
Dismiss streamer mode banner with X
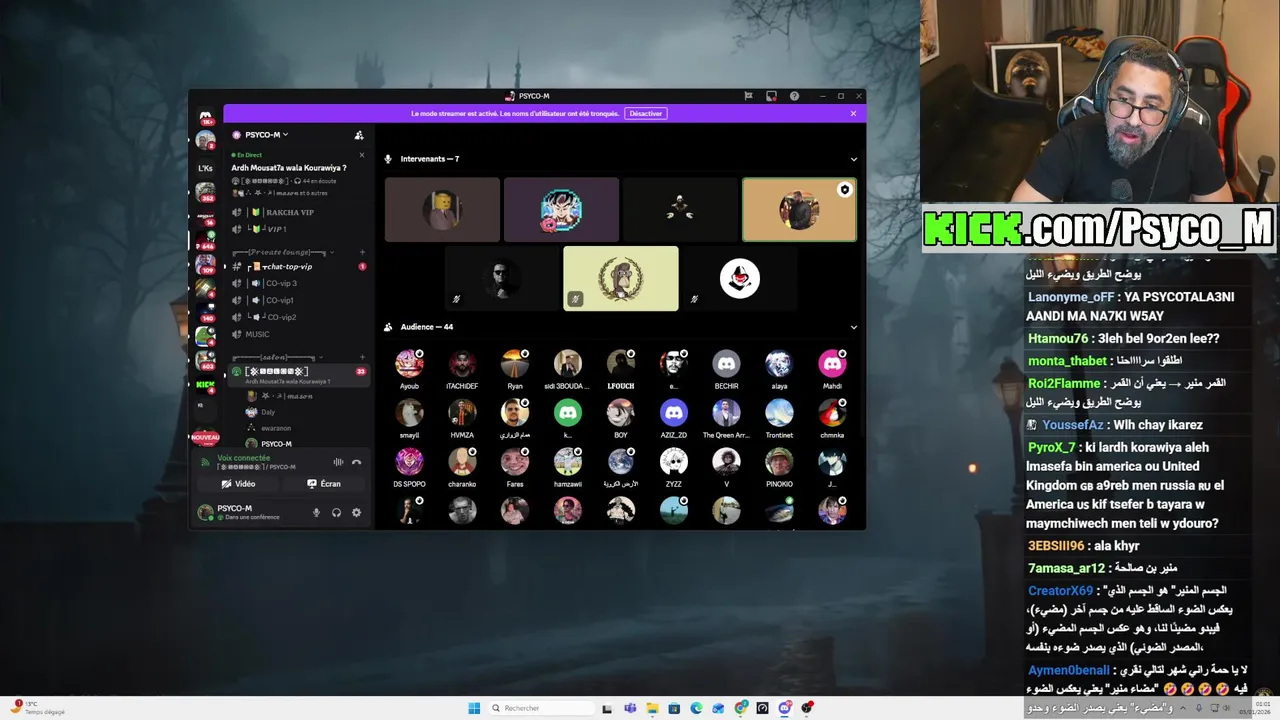pos(853,113)
